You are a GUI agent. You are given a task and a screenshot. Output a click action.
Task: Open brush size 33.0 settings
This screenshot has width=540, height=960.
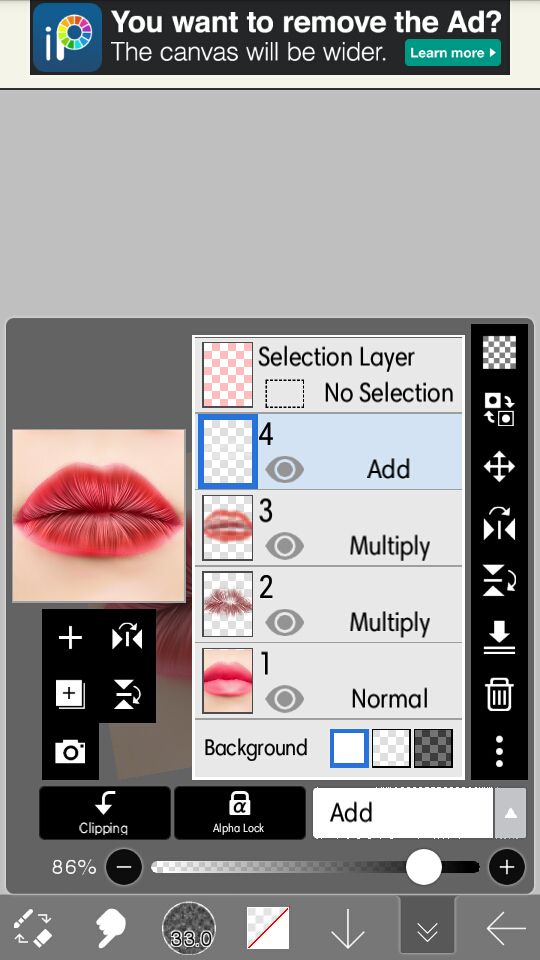[x=189, y=928]
